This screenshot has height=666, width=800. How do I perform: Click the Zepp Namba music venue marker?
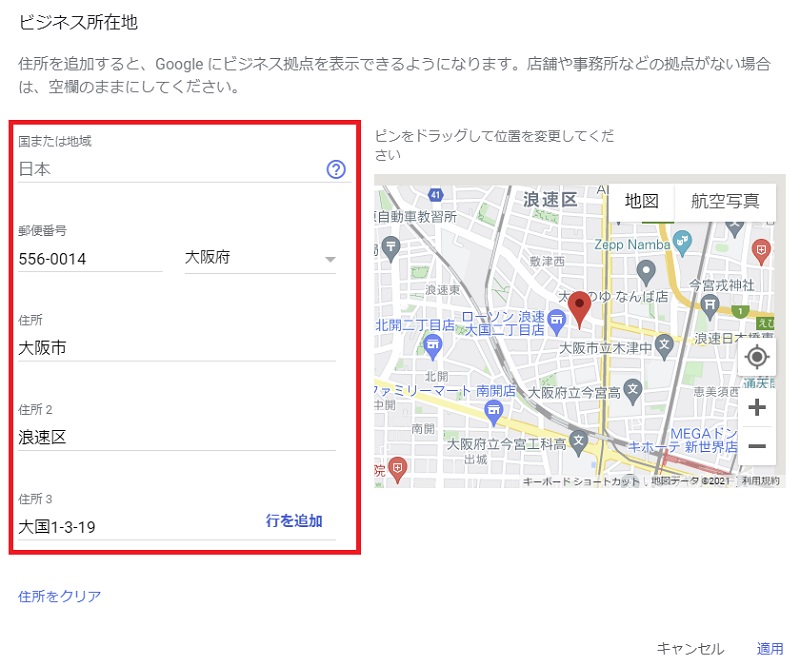click(682, 243)
